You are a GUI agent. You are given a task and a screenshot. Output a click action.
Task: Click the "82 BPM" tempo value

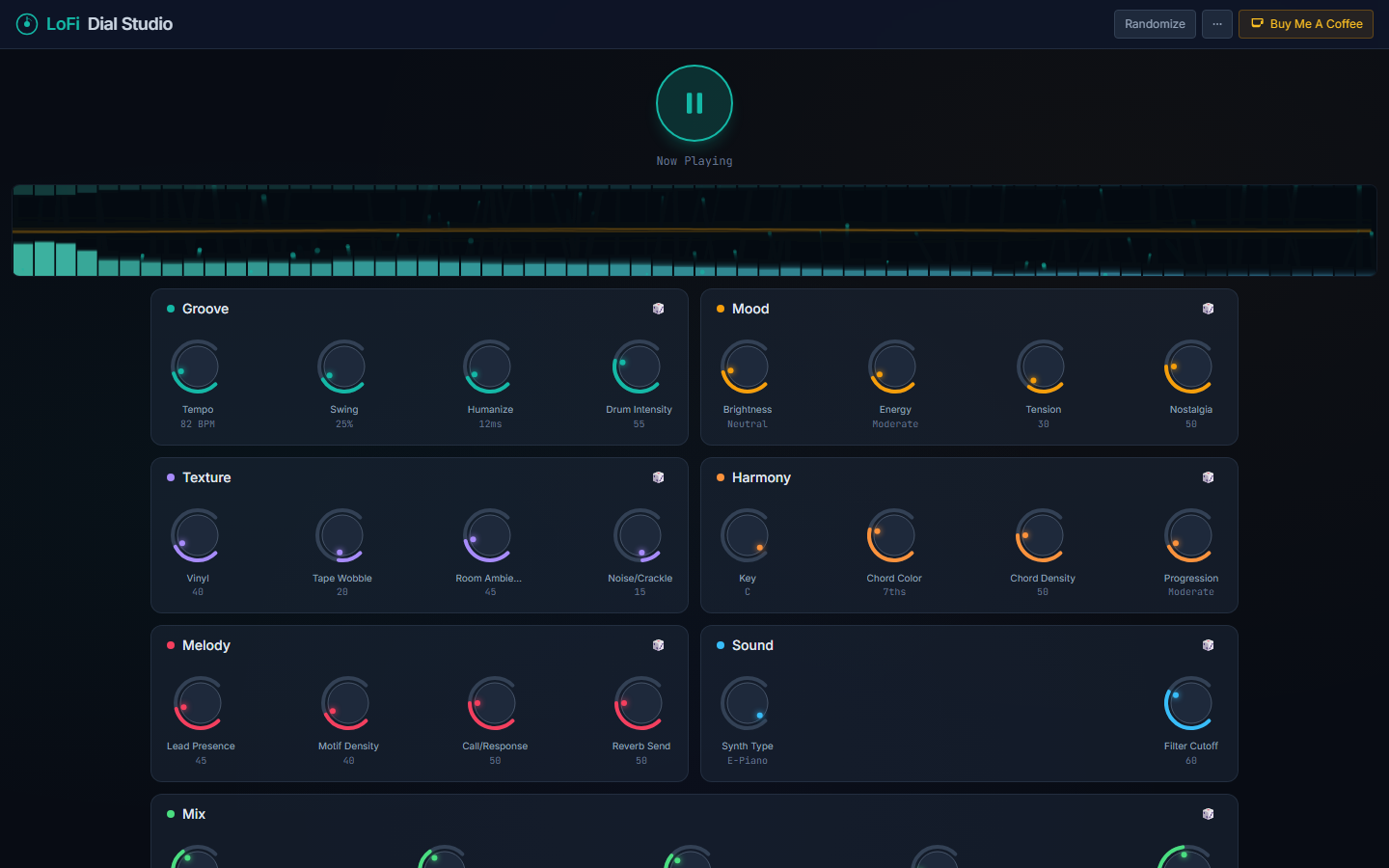[198, 424]
